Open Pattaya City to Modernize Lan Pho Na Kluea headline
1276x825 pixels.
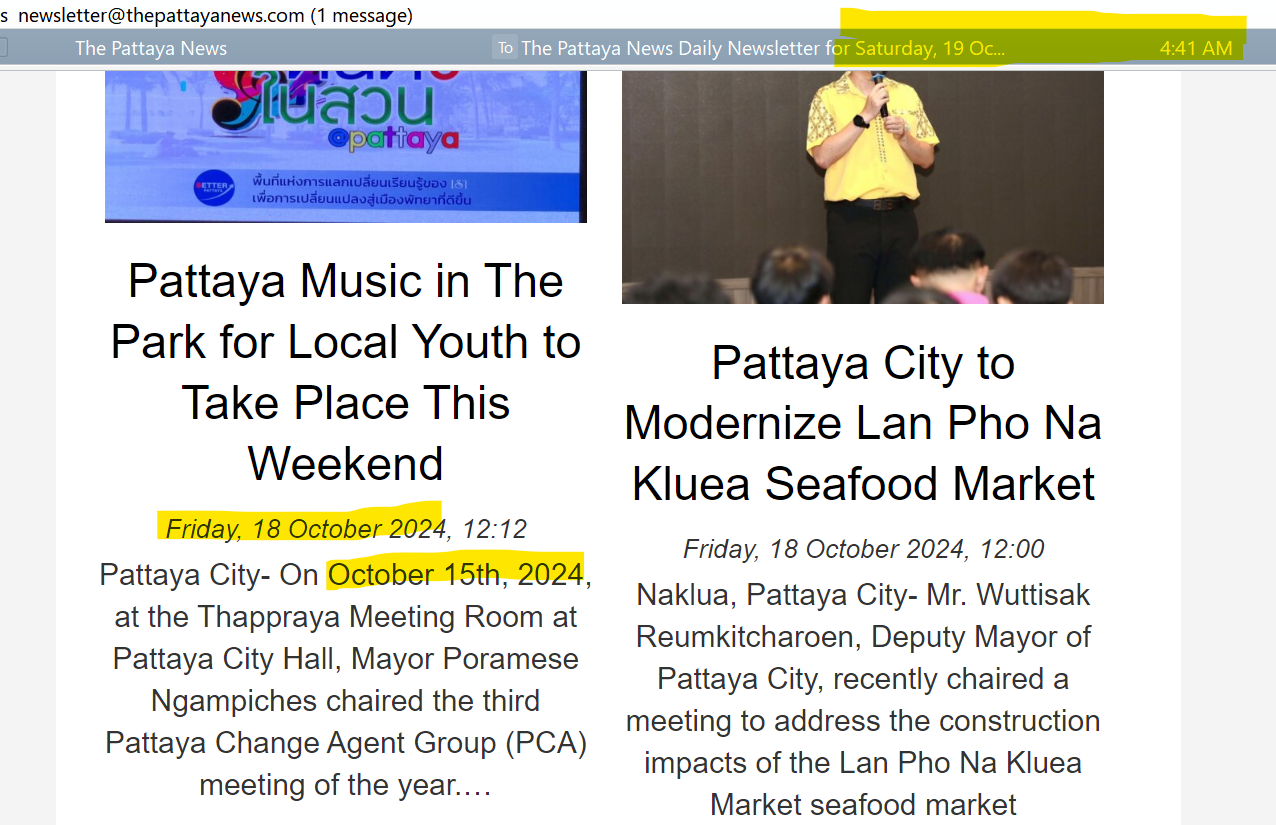(x=863, y=423)
